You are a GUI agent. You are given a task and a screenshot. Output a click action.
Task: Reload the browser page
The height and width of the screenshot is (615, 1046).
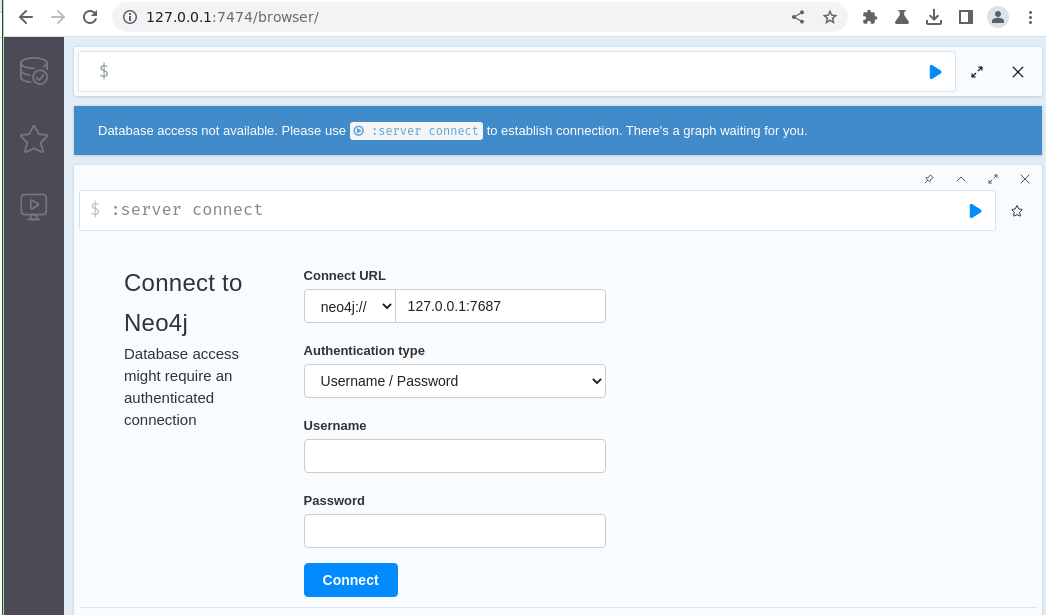pos(90,17)
